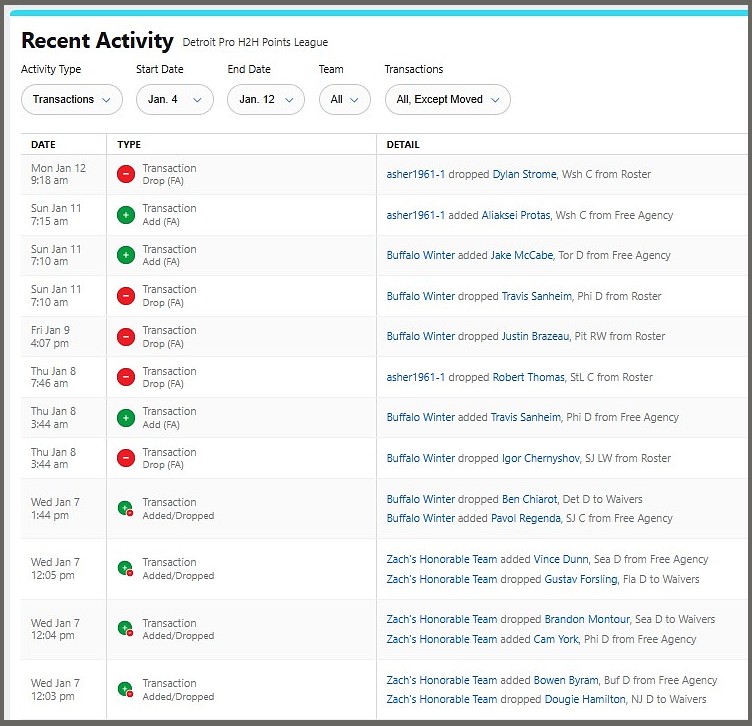
Task: Open the All, Except Moved transactions dropdown
Action: coord(447,99)
